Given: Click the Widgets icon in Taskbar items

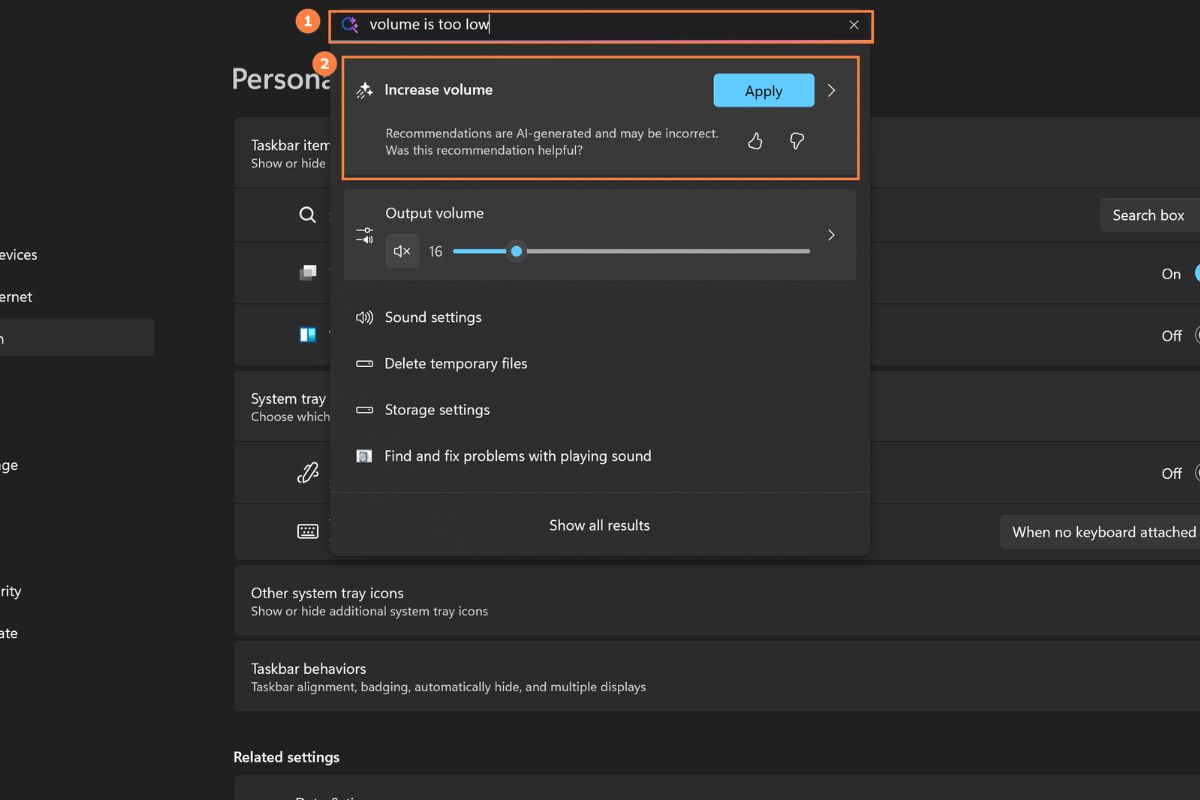Looking at the screenshot, I should pyautogui.click(x=308, y=335).
